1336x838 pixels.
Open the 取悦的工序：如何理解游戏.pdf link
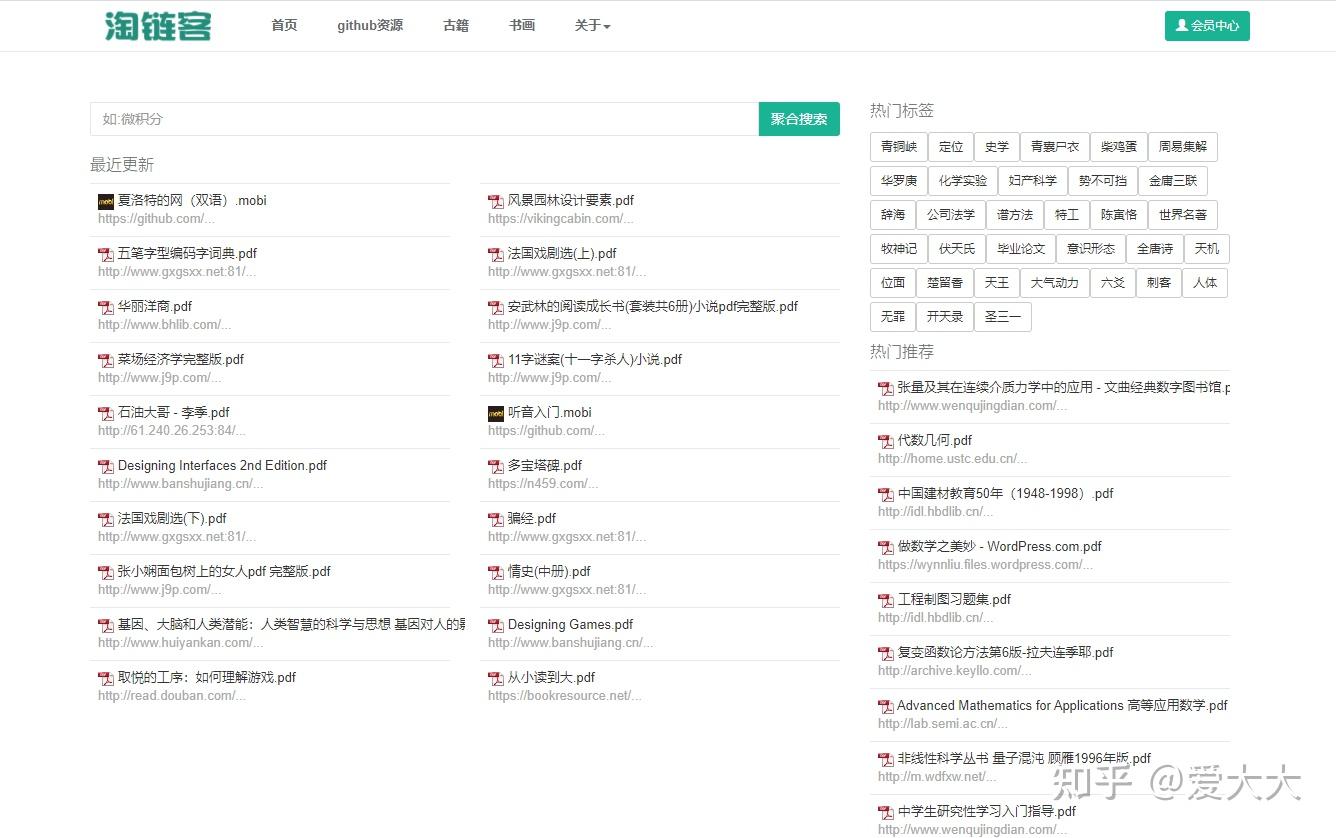tap(207, 678)
